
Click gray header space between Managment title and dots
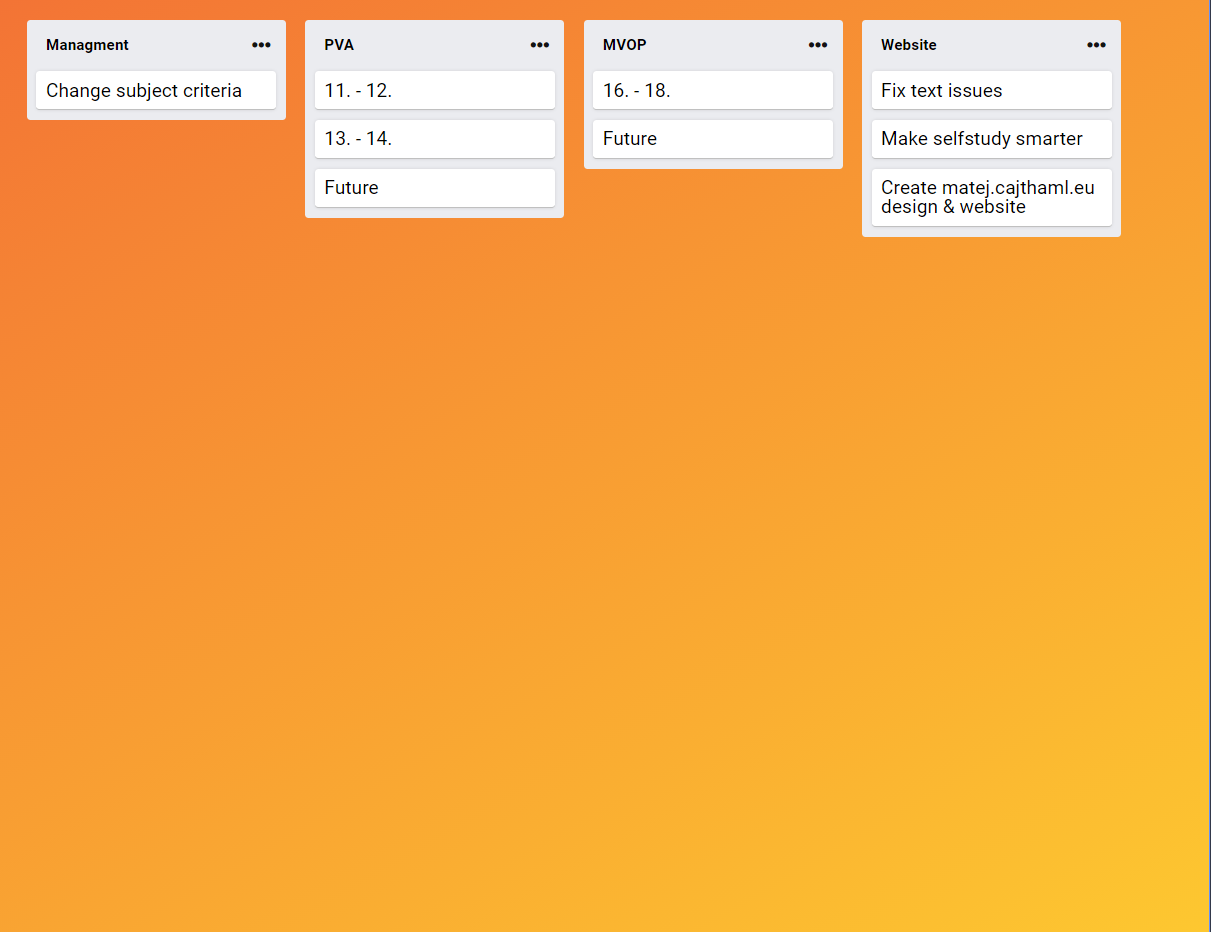pos(190,45)
